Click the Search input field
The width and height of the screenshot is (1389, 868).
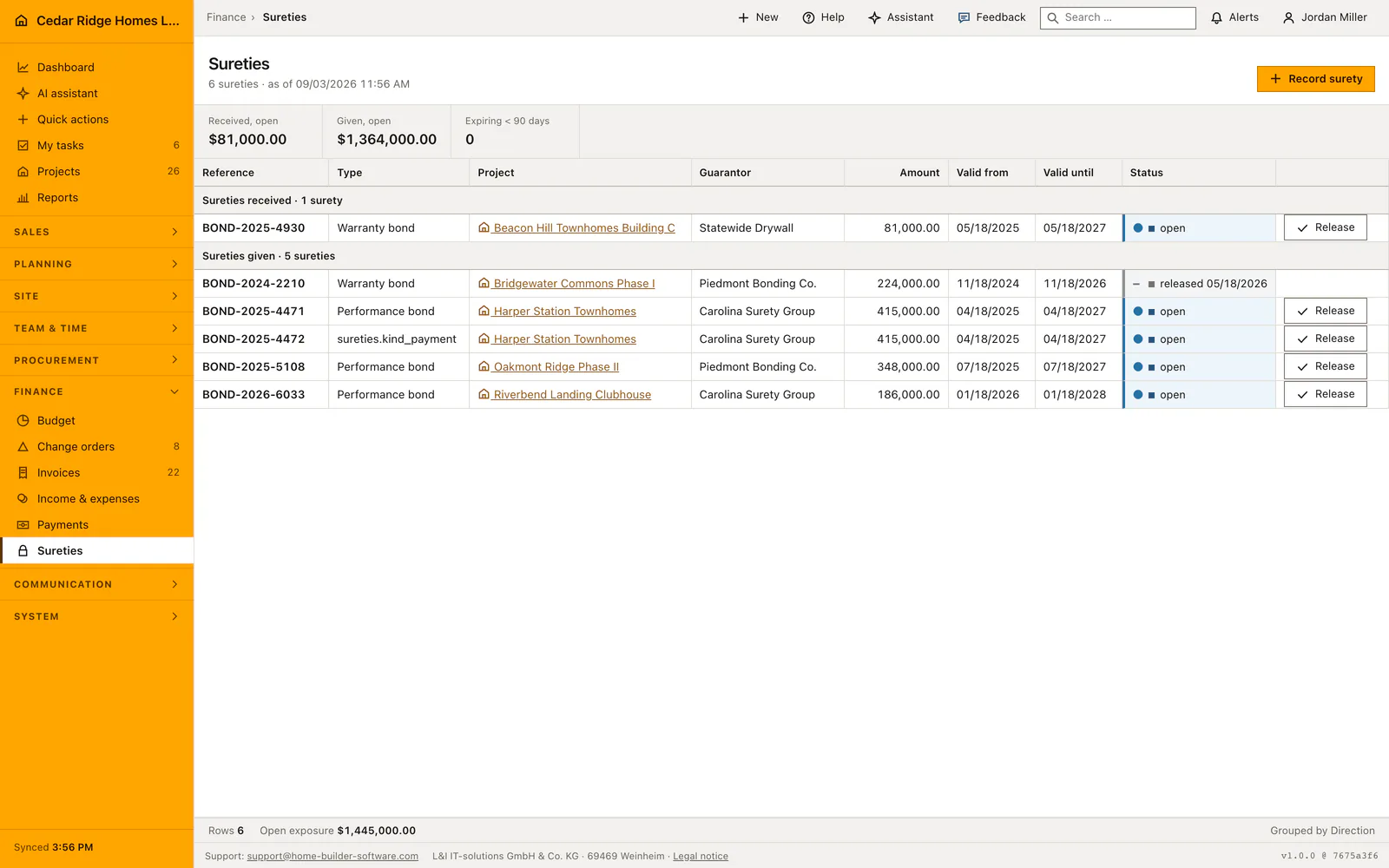(x=1117, y=17)
